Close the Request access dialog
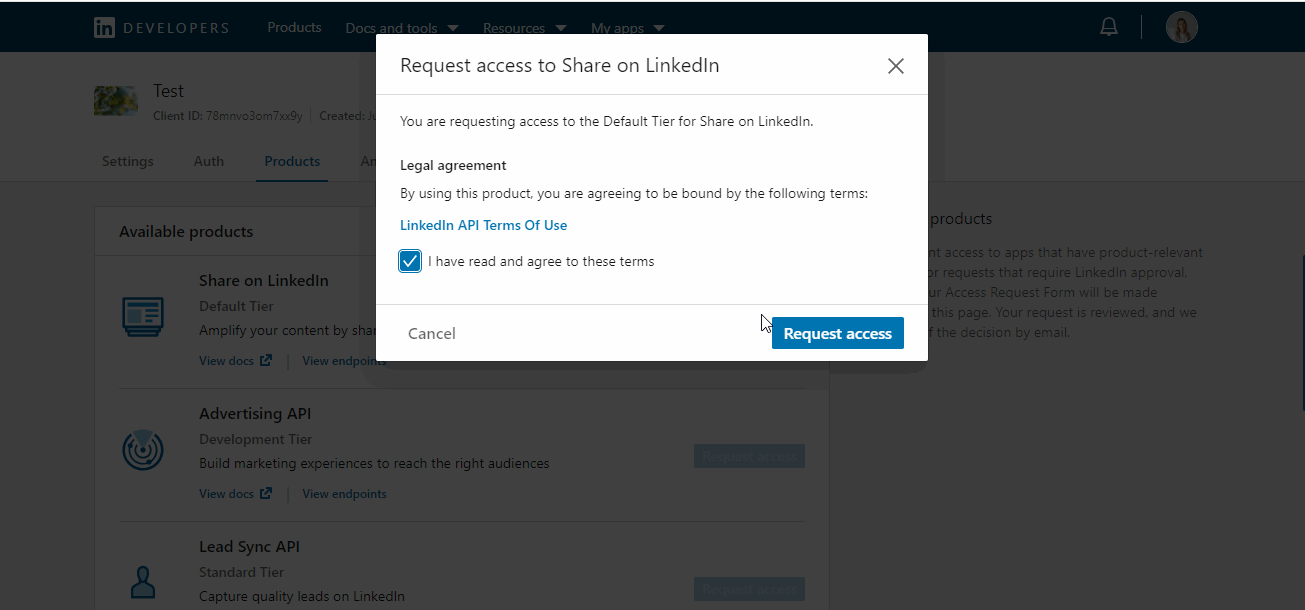The width and height of the screenshot is (1305, 610). tap(895, 66)
